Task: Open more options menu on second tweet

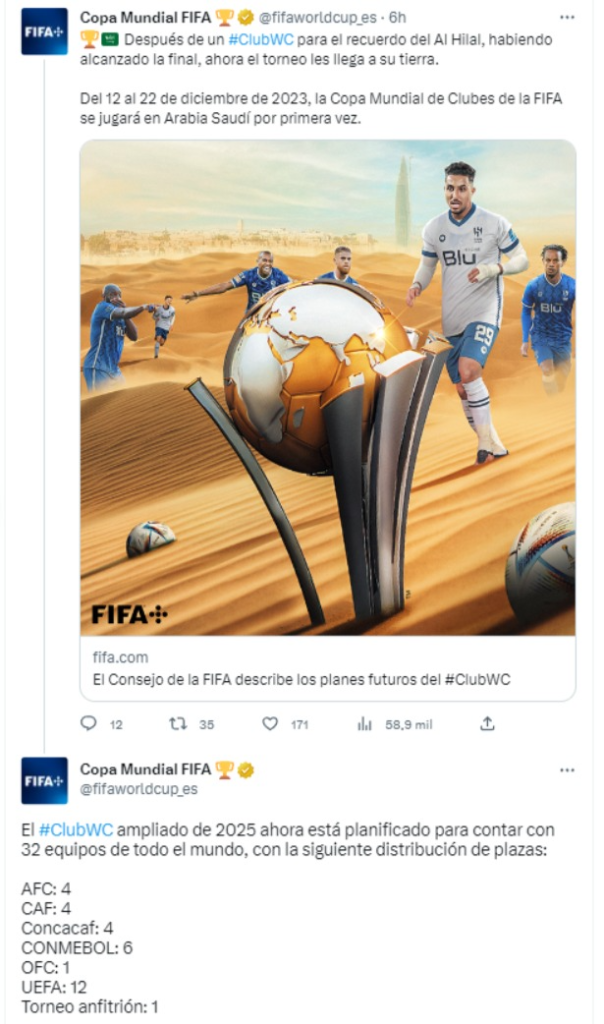Action: pos(567,769)
